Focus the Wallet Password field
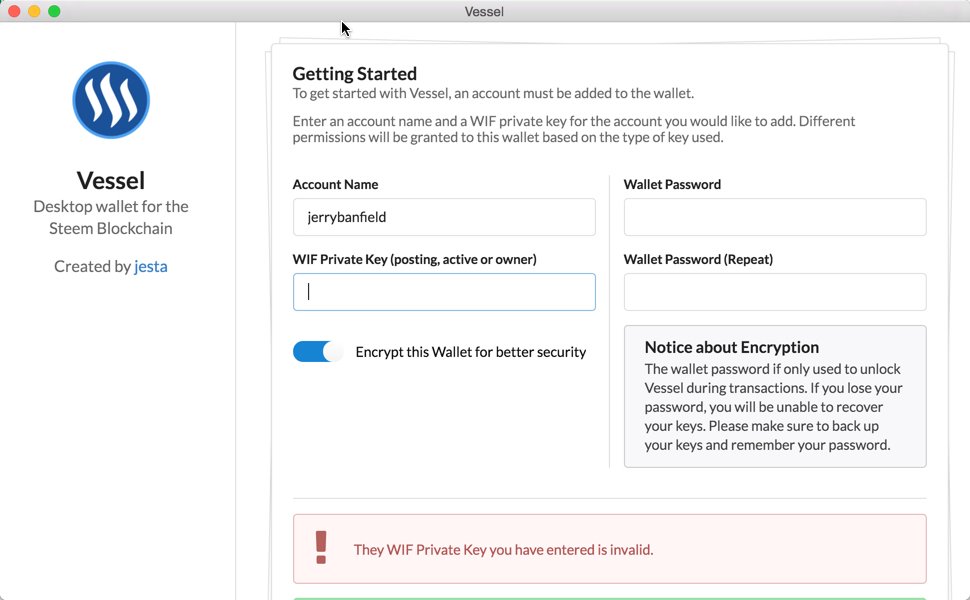 775,216
